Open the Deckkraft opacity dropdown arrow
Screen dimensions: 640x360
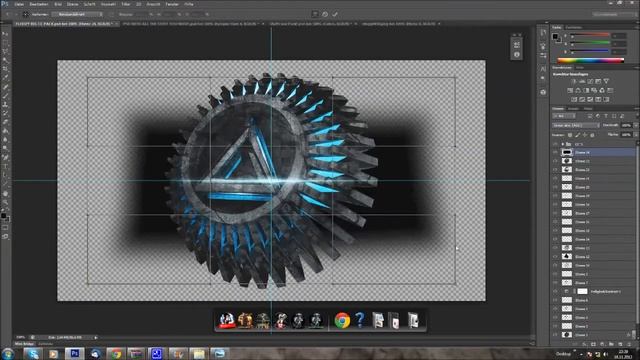pyautogui.click(x=636, y=125)
